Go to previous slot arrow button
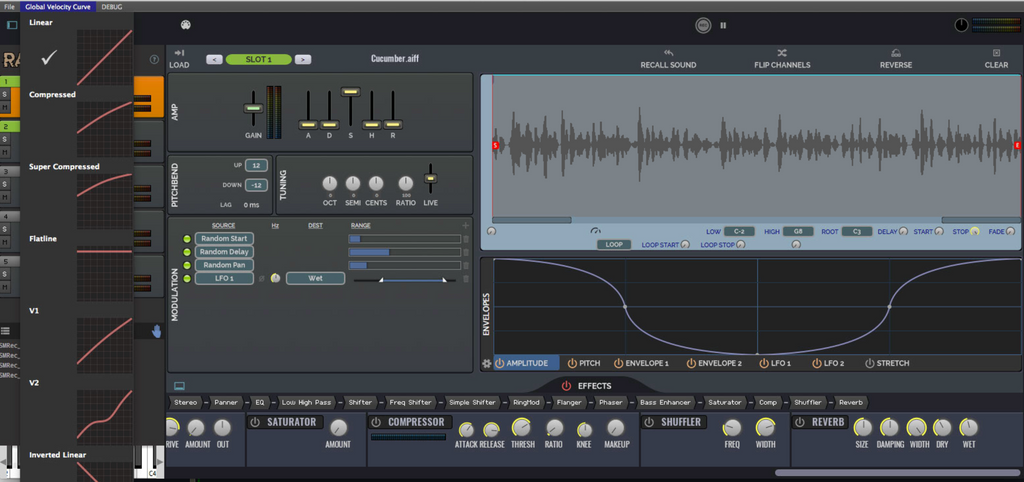Image resolution: width=1024 pixels, height=482 pixels. pos(214,59)
